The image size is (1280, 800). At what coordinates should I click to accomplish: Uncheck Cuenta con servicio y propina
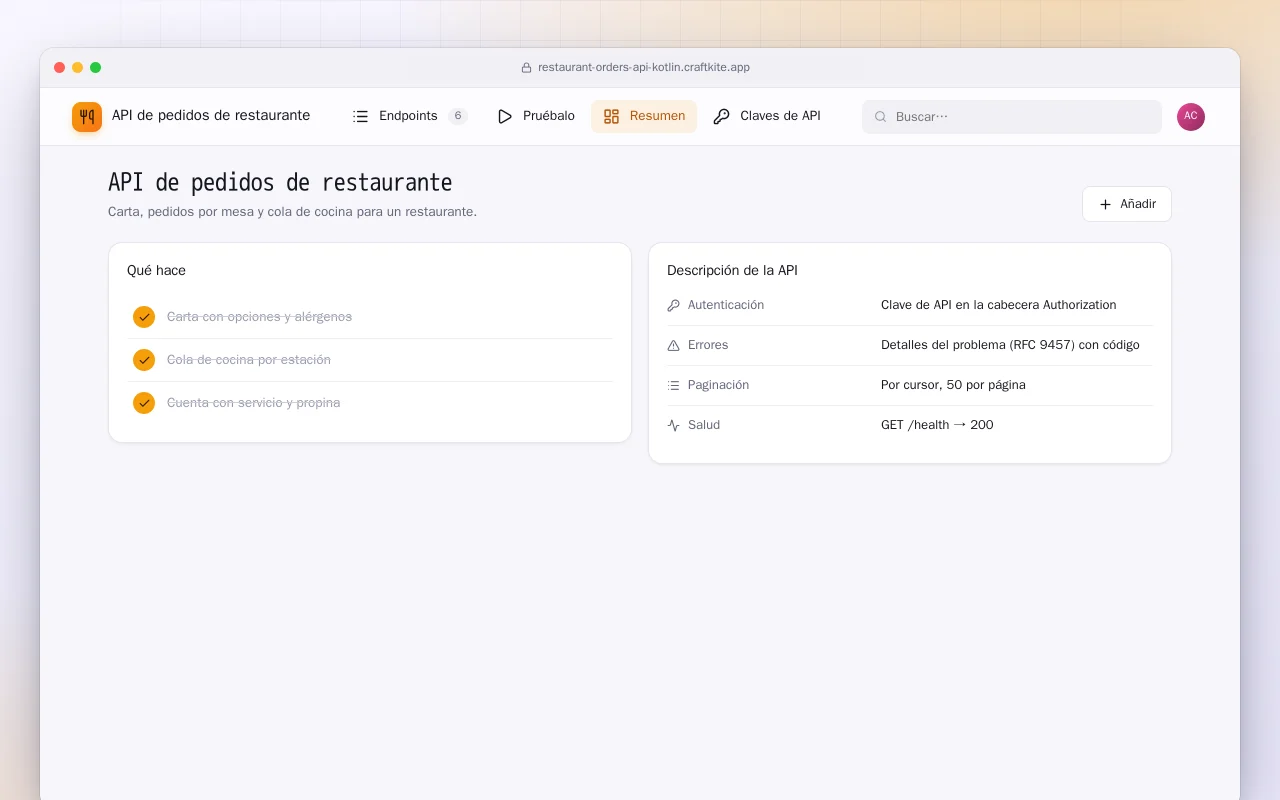(x=144, y=403)
